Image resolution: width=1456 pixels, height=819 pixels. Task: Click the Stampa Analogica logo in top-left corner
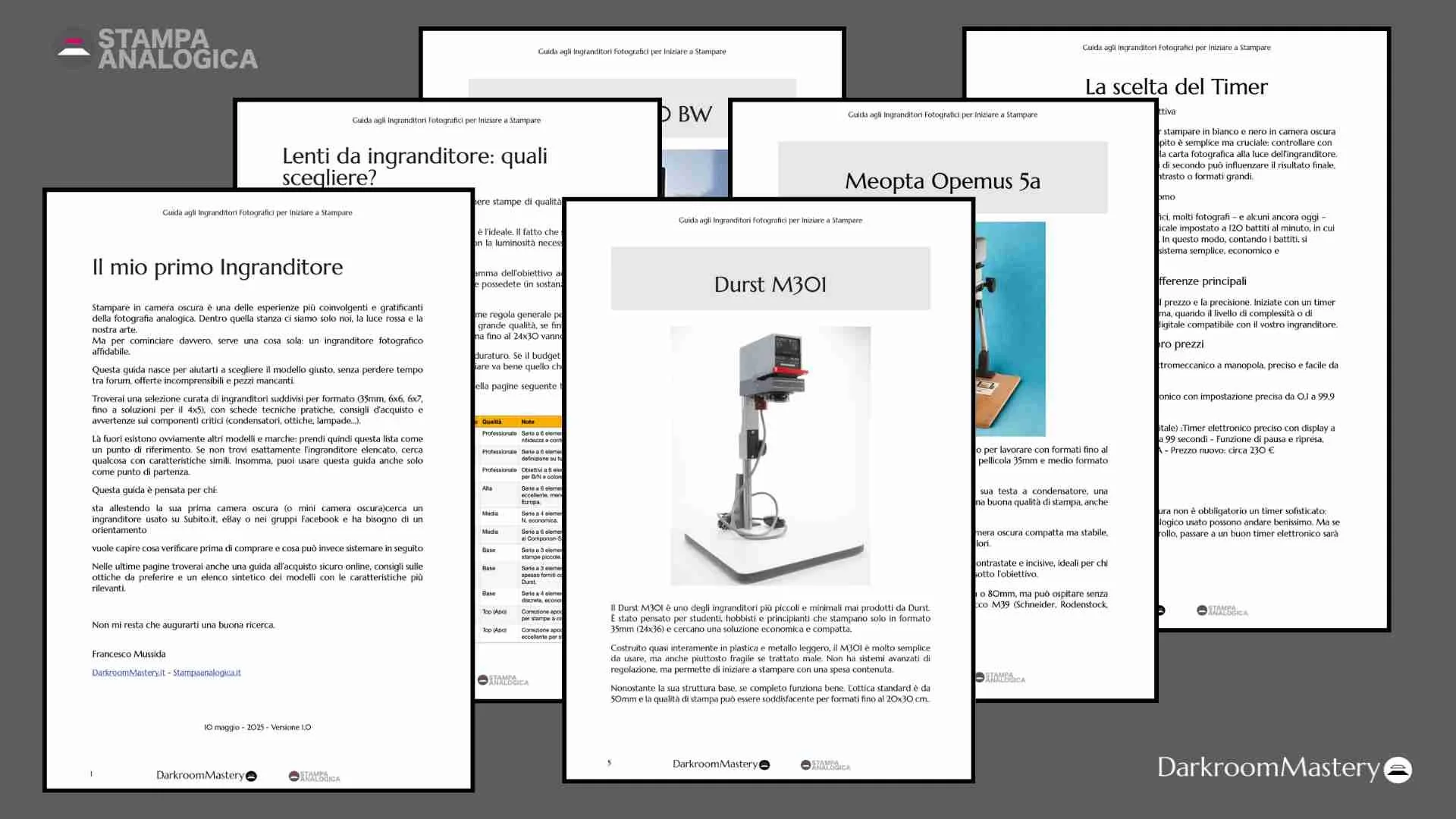point(157,49)
